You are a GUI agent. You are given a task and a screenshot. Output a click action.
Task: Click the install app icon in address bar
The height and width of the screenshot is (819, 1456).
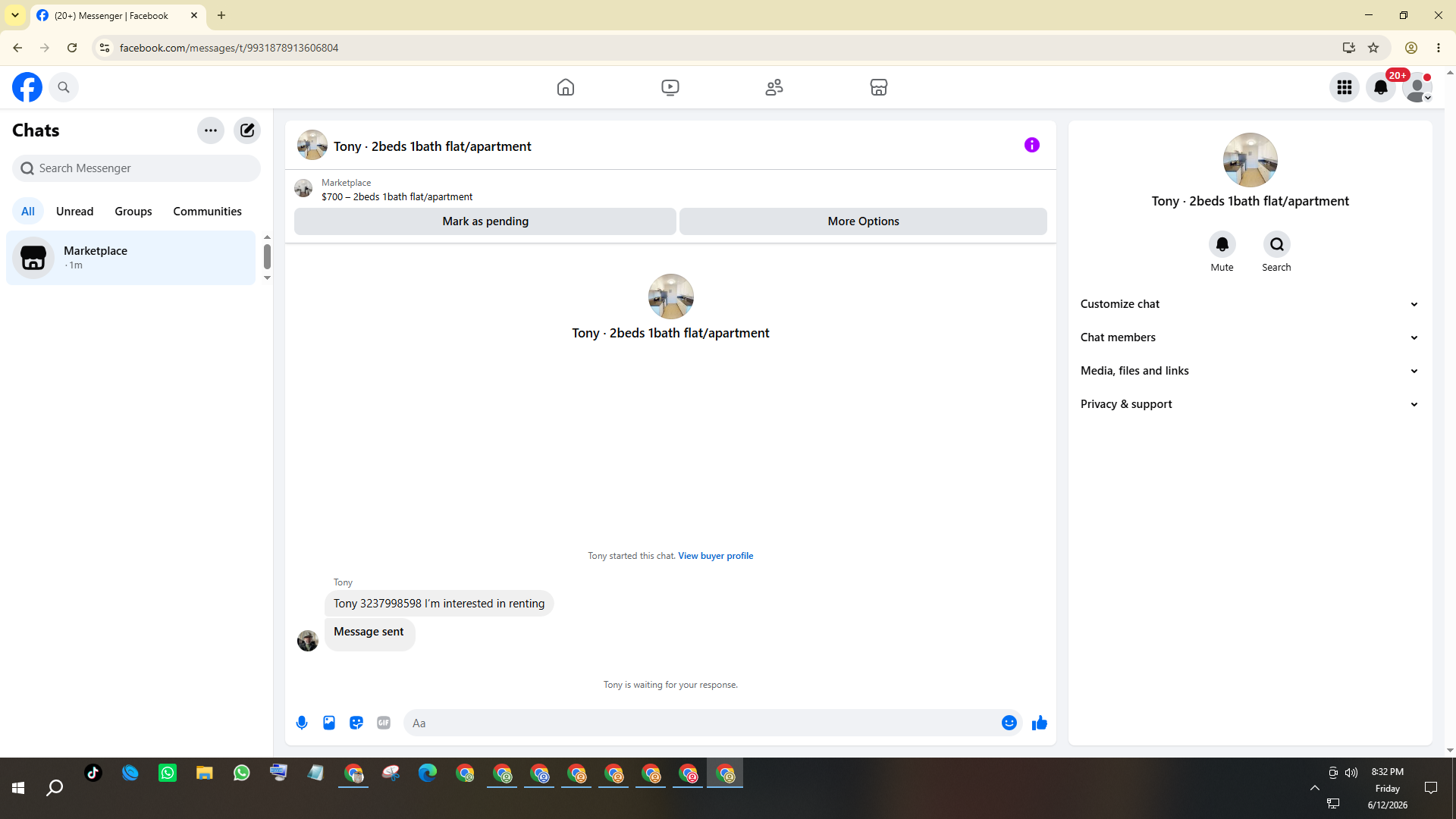1349,48
